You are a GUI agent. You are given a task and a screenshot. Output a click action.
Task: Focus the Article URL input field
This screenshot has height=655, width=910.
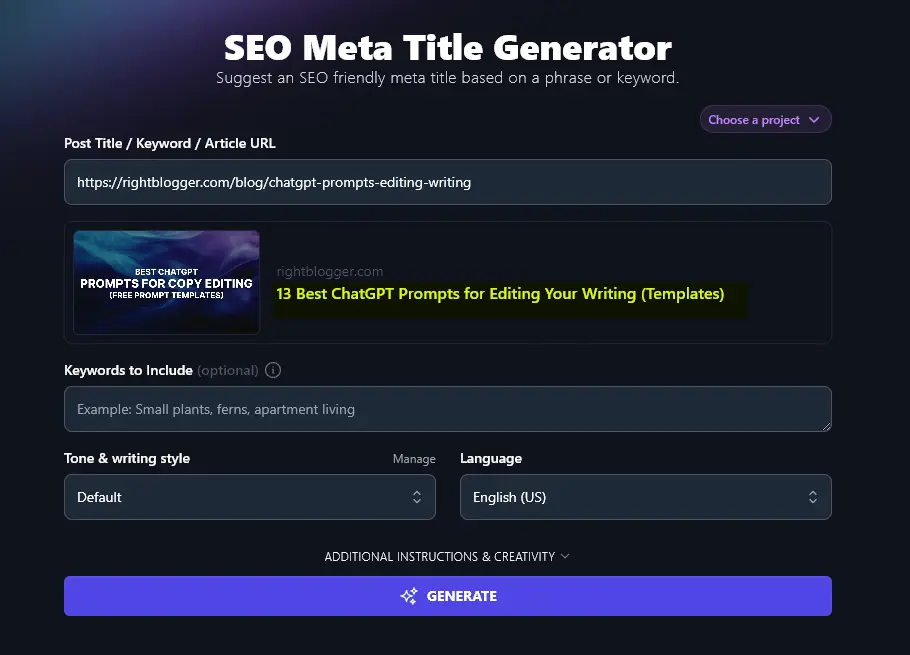click(x=447, y=182)
